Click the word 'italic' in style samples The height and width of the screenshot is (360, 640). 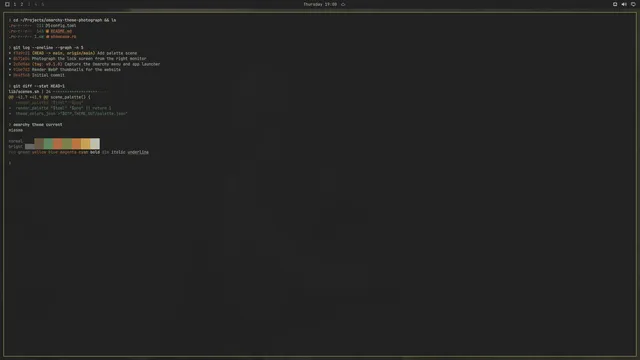[118, 152]
